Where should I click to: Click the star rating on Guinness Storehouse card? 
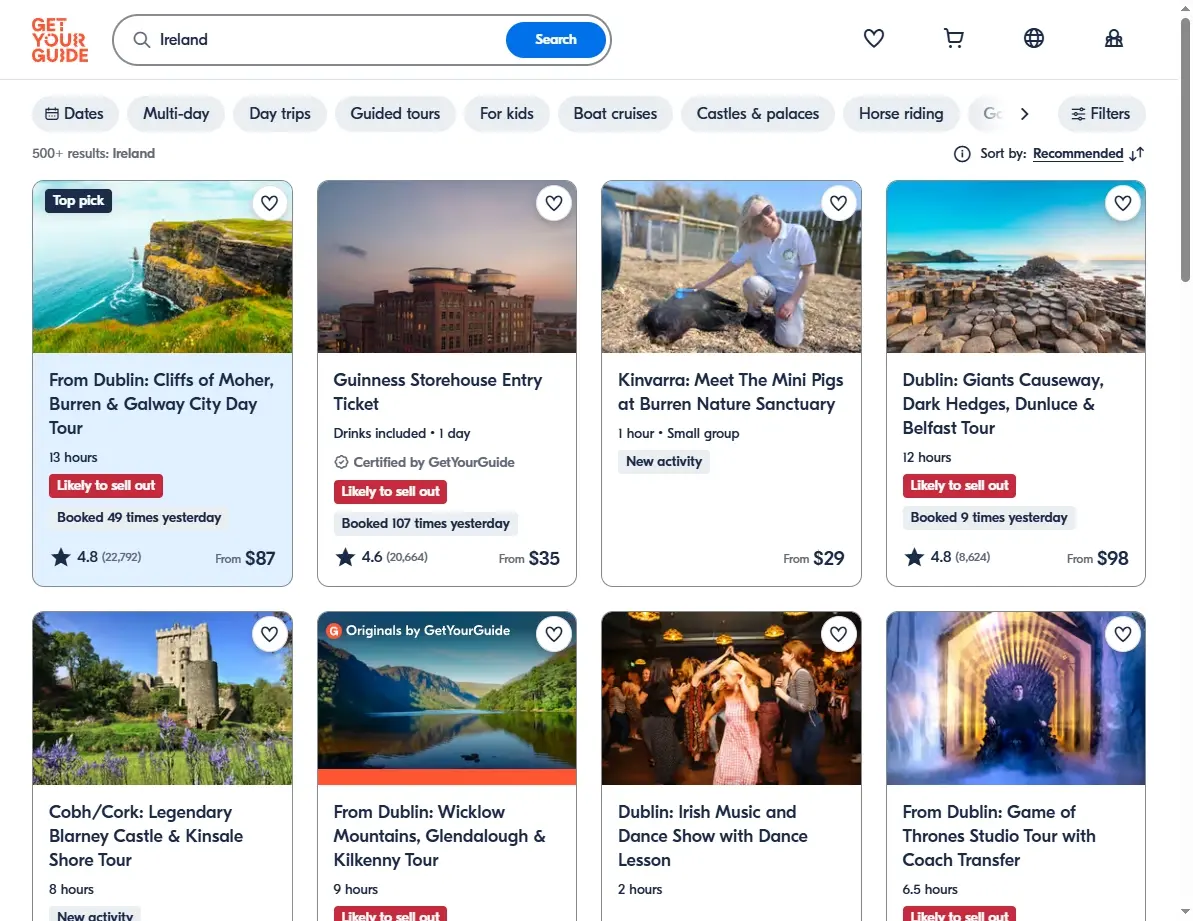pyautogui.click(x=345, y=557)
